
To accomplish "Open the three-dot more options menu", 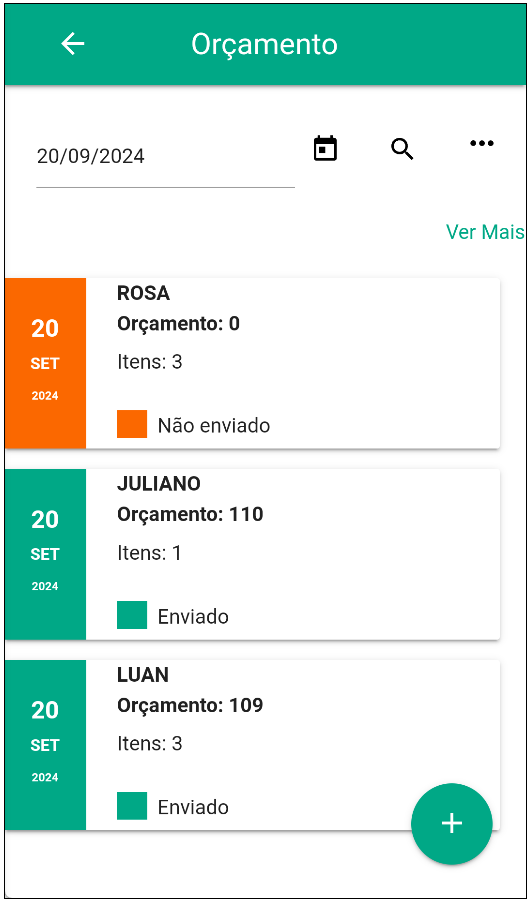I will pyautogui.click(x=482, y=143).
